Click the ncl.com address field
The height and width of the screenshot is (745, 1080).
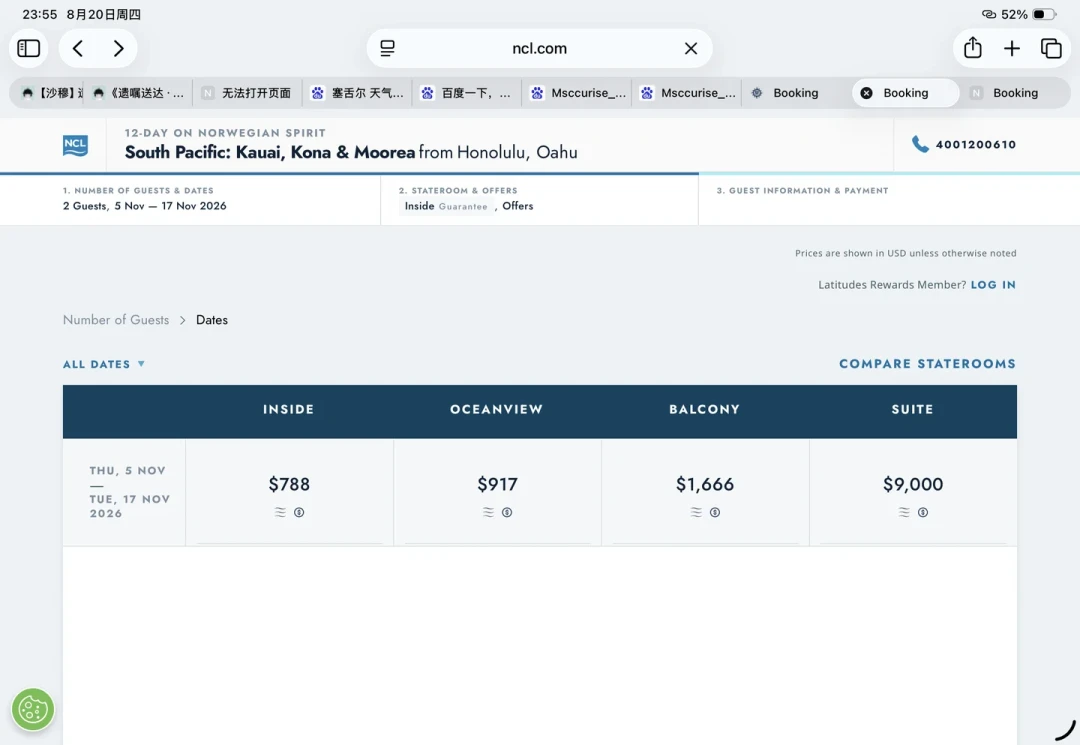coord(539,48)
